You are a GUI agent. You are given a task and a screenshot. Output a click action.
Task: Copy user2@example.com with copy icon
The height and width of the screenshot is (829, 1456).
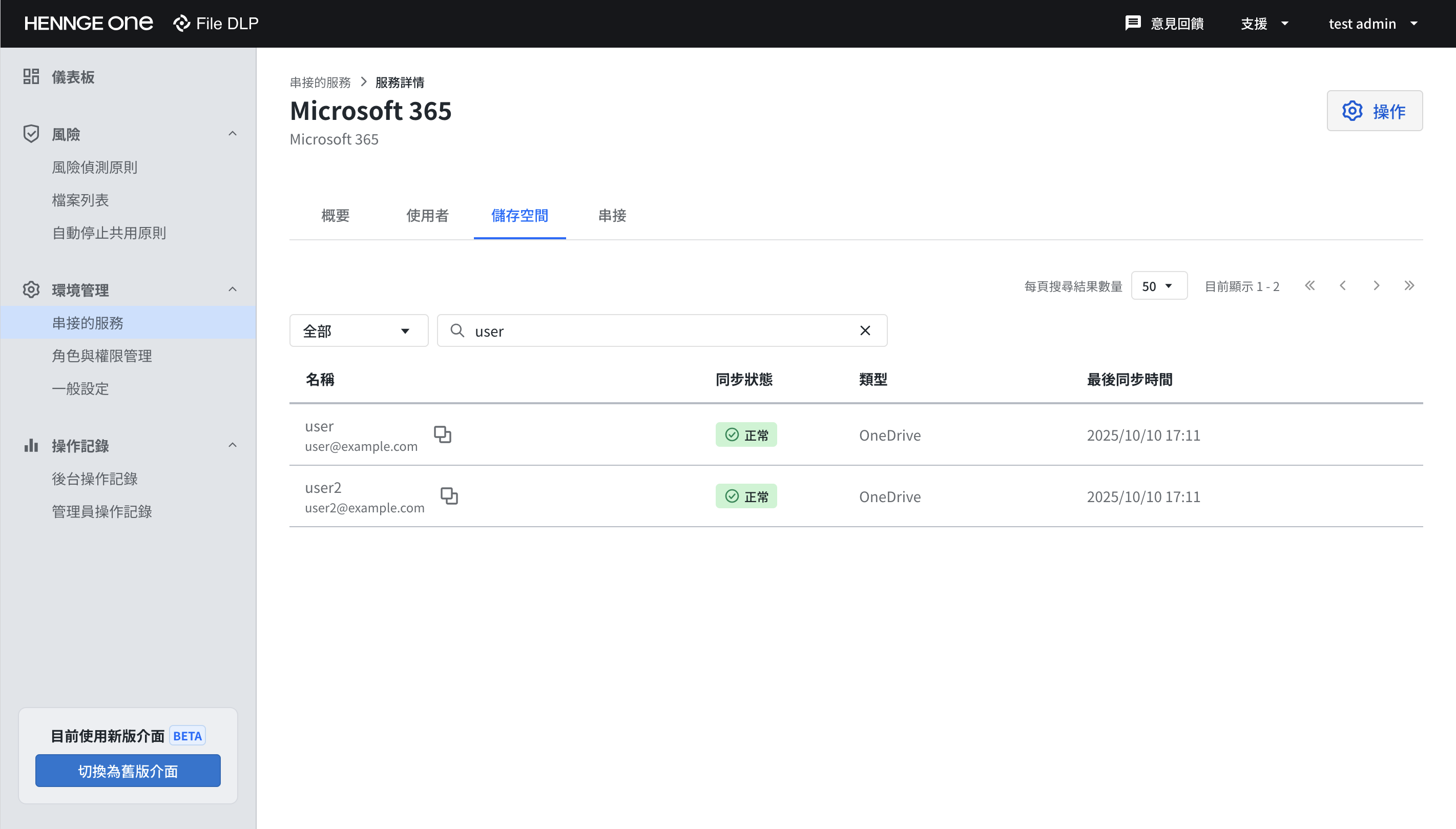click(x=449, y=496)
